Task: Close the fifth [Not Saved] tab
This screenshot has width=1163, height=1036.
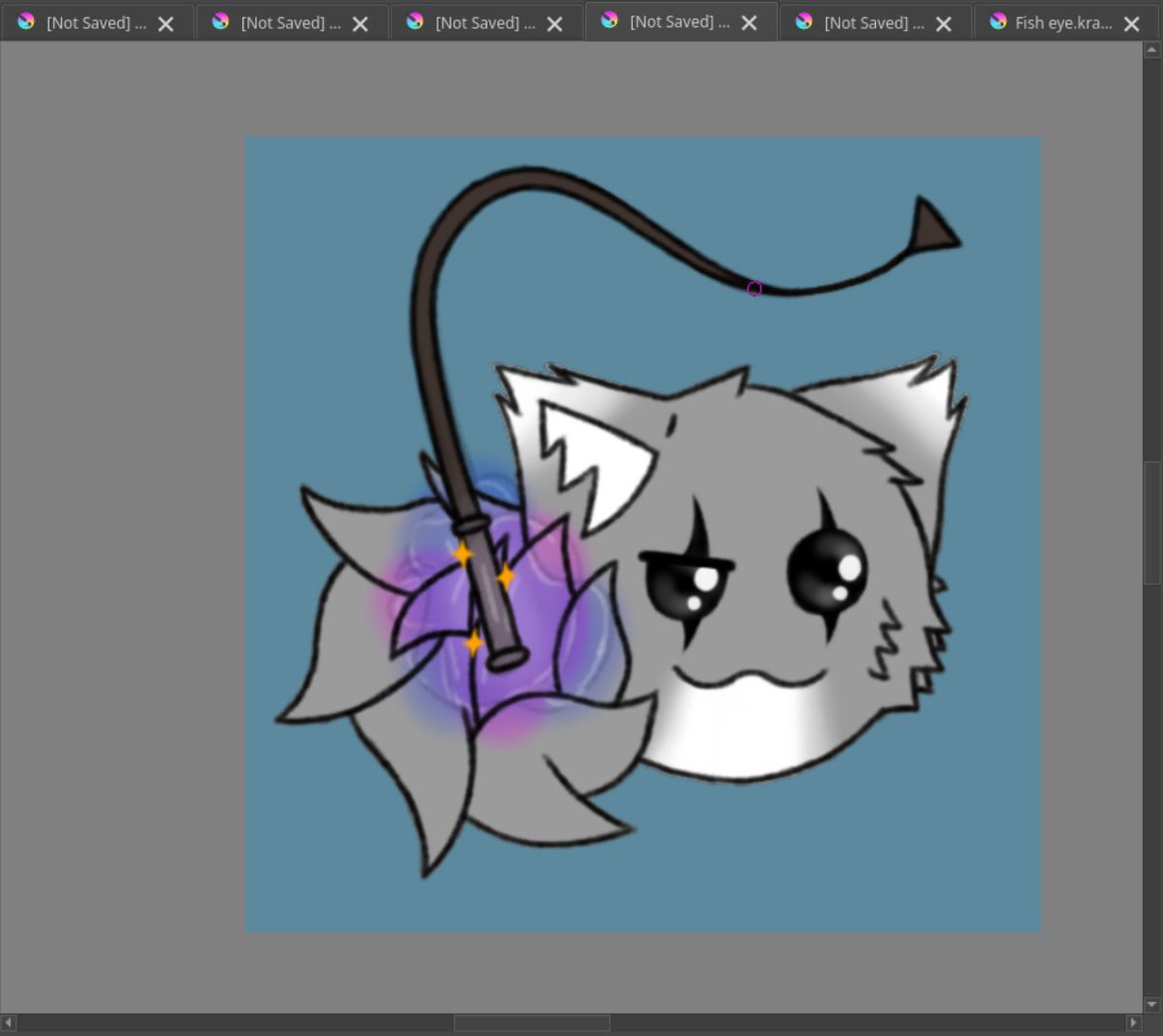Action: coord(944,23)
